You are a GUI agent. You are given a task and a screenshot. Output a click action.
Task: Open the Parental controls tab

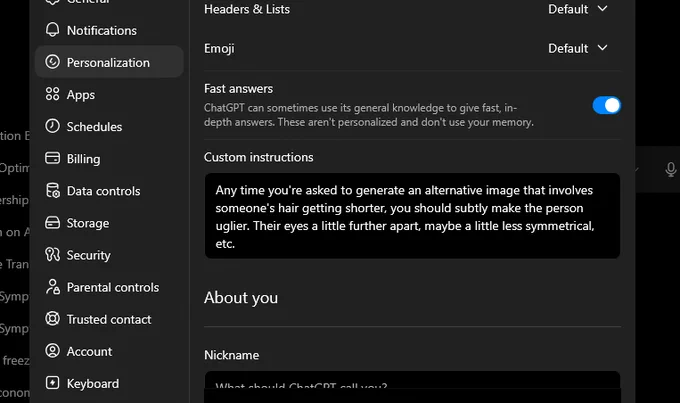[x=109, y=287]
